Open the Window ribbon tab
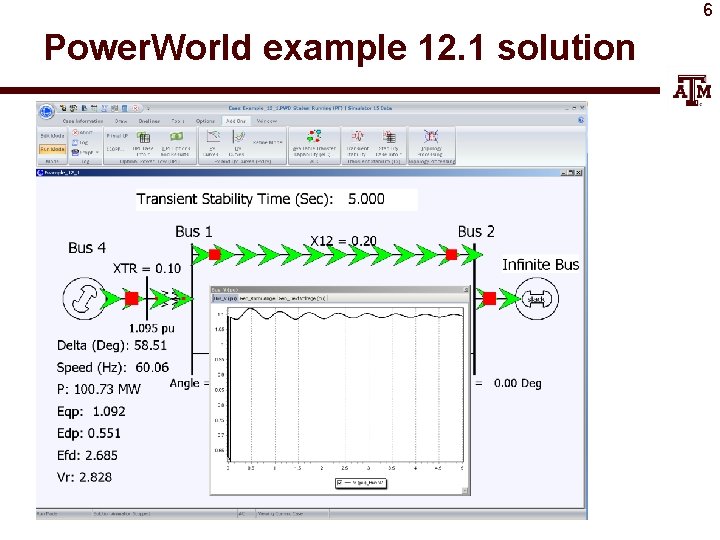This screenshot has width=720, height=540. 267,121
